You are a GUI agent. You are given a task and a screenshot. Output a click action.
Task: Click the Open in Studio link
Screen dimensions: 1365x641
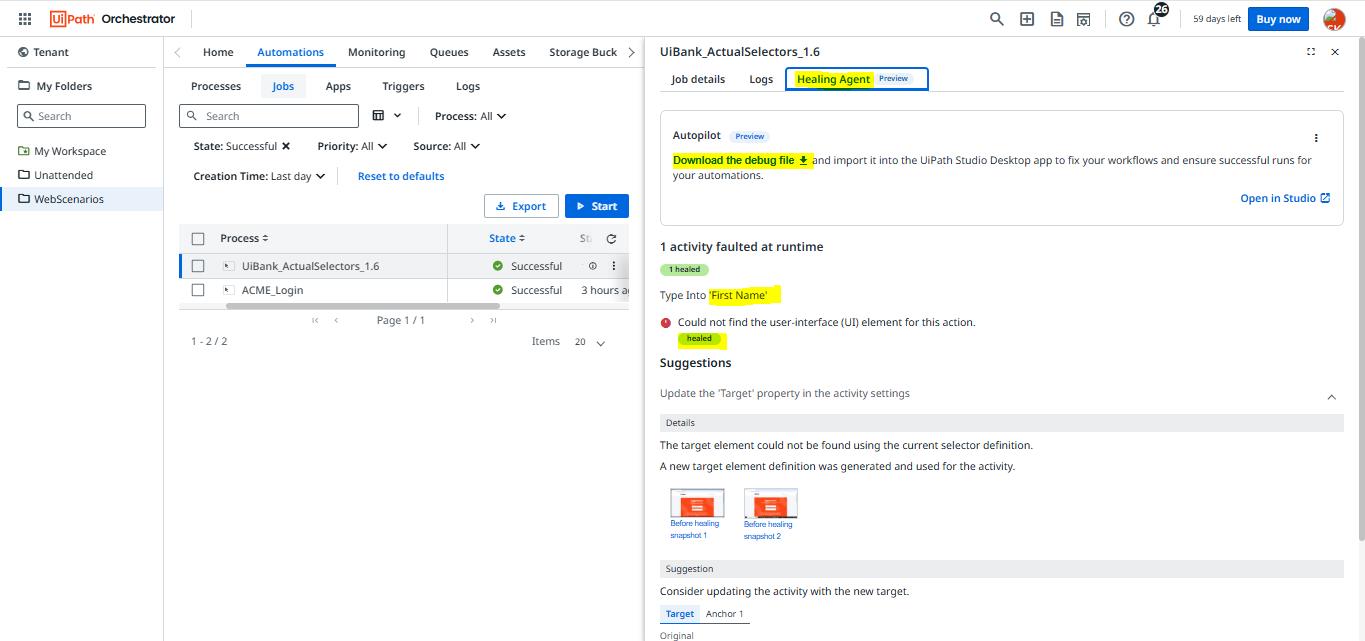(x=1284, y=198)
